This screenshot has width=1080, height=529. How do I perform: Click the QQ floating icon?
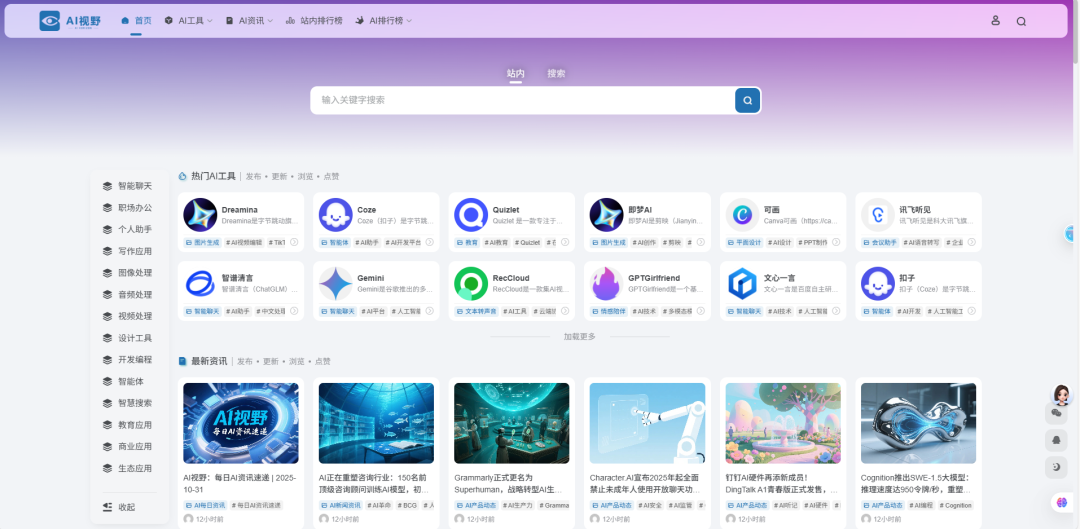point(1056,439)
